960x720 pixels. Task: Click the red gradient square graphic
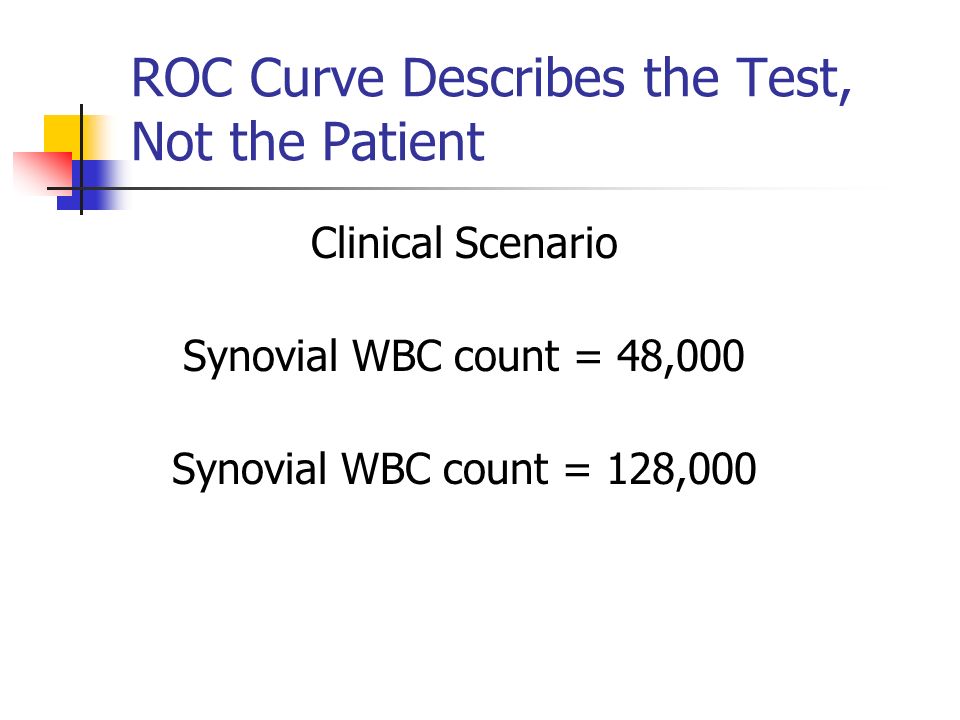click(x=43, y=174)
